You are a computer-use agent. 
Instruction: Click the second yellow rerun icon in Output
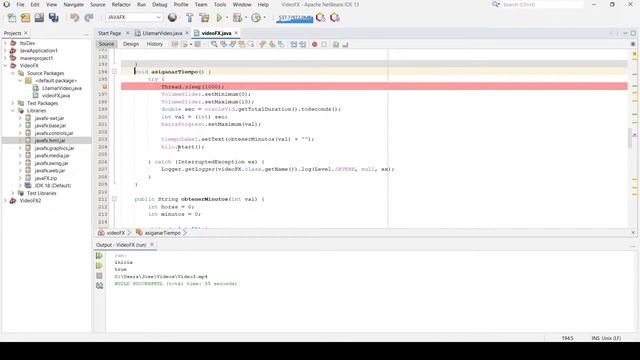coord(99,266)
